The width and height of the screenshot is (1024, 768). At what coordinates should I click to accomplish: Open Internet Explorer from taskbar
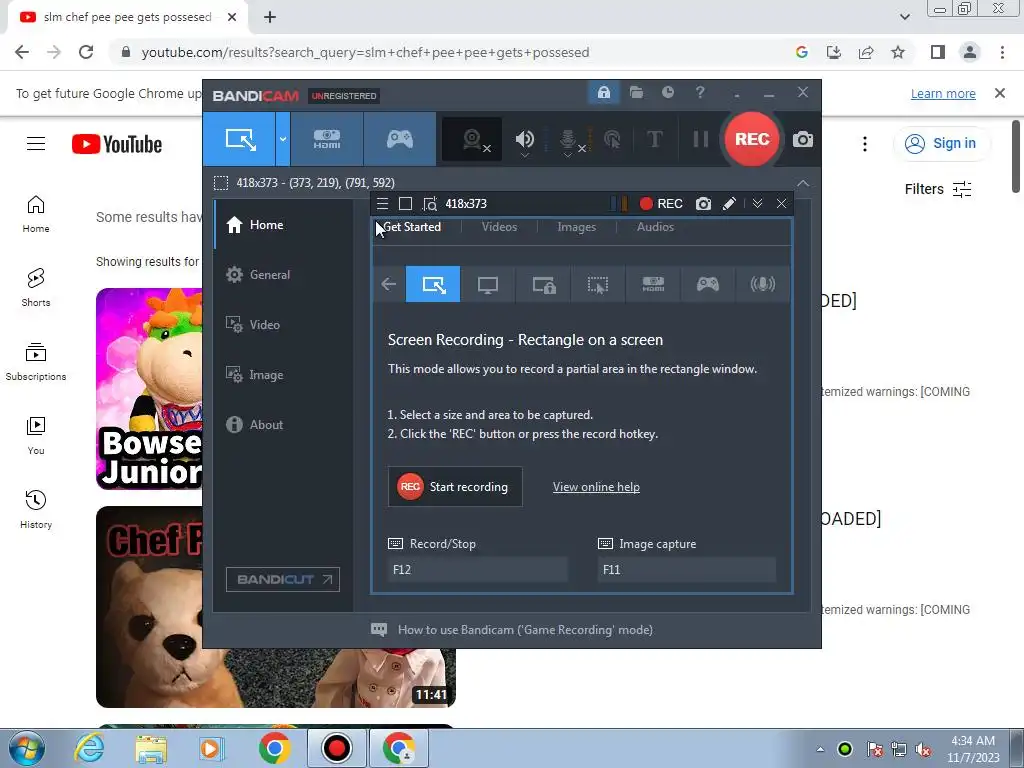click(x=89, y=748)
